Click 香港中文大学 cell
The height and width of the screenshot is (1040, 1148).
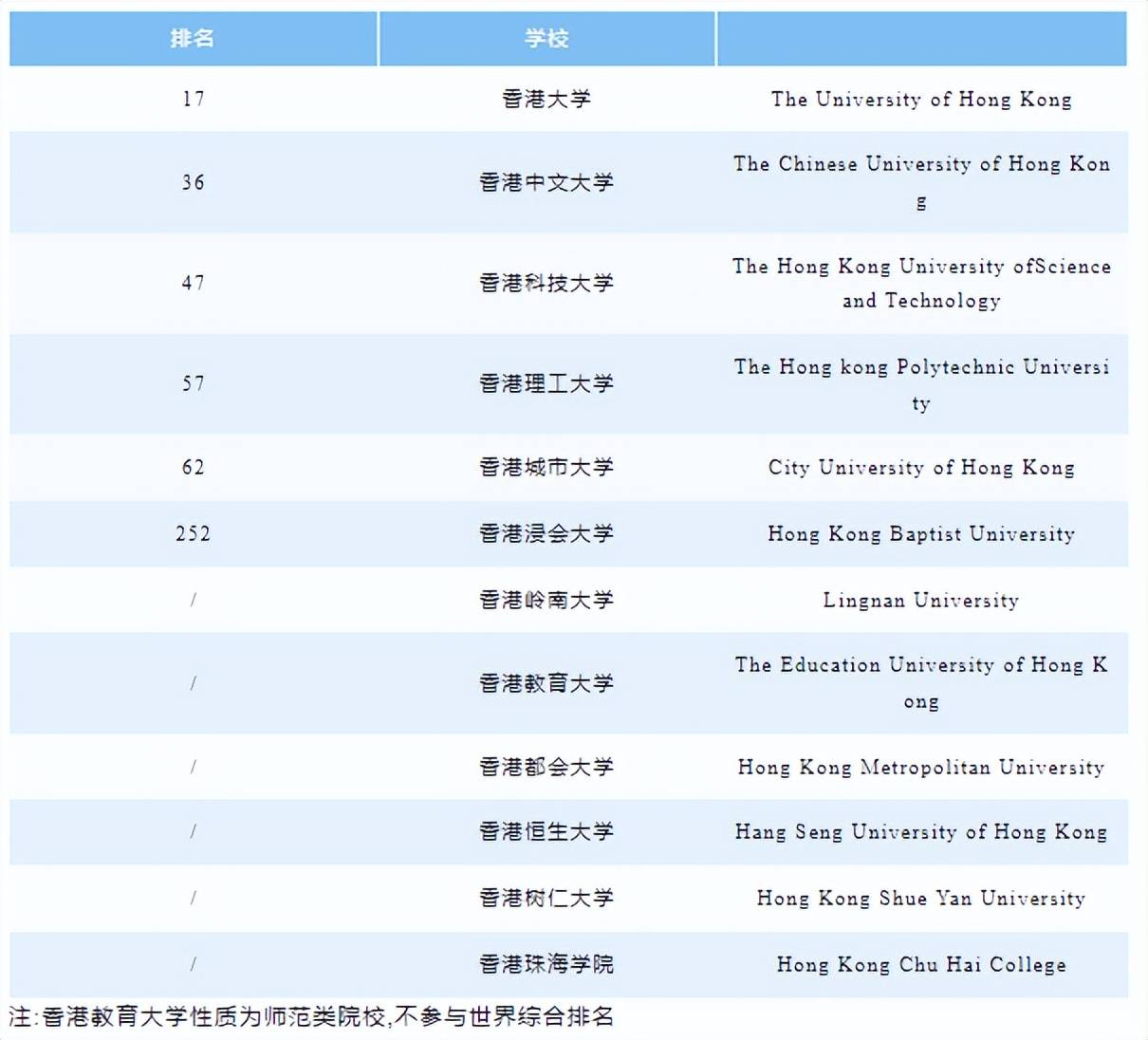pos(546,182)
